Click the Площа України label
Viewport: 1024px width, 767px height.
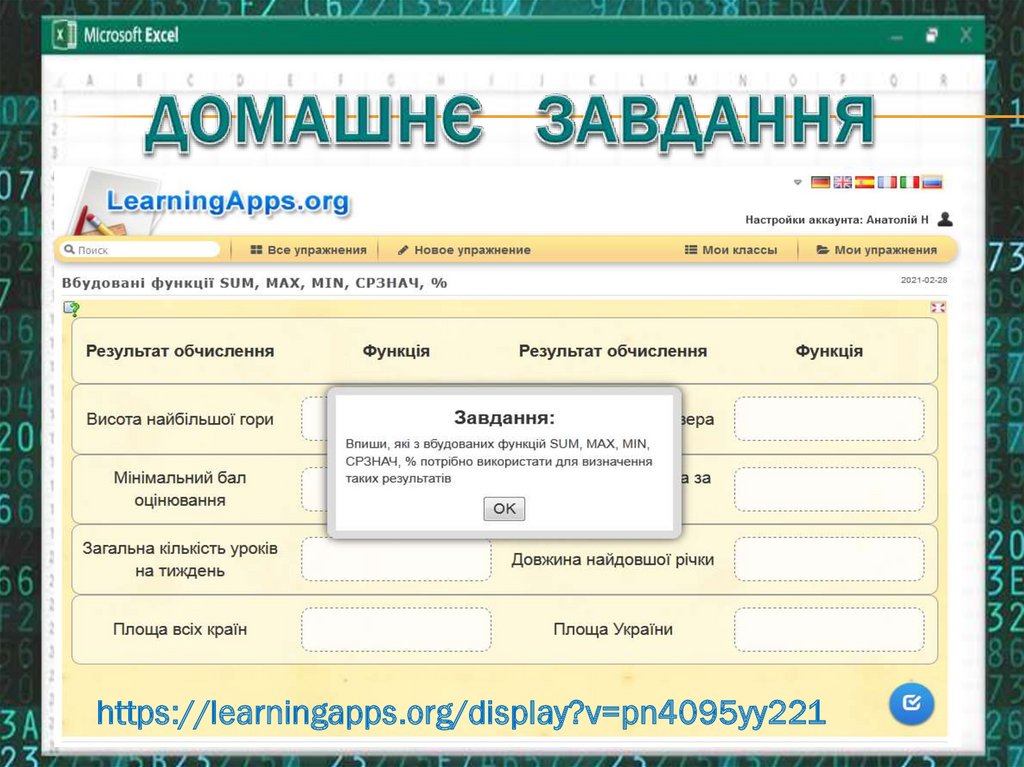coord(613,629)
